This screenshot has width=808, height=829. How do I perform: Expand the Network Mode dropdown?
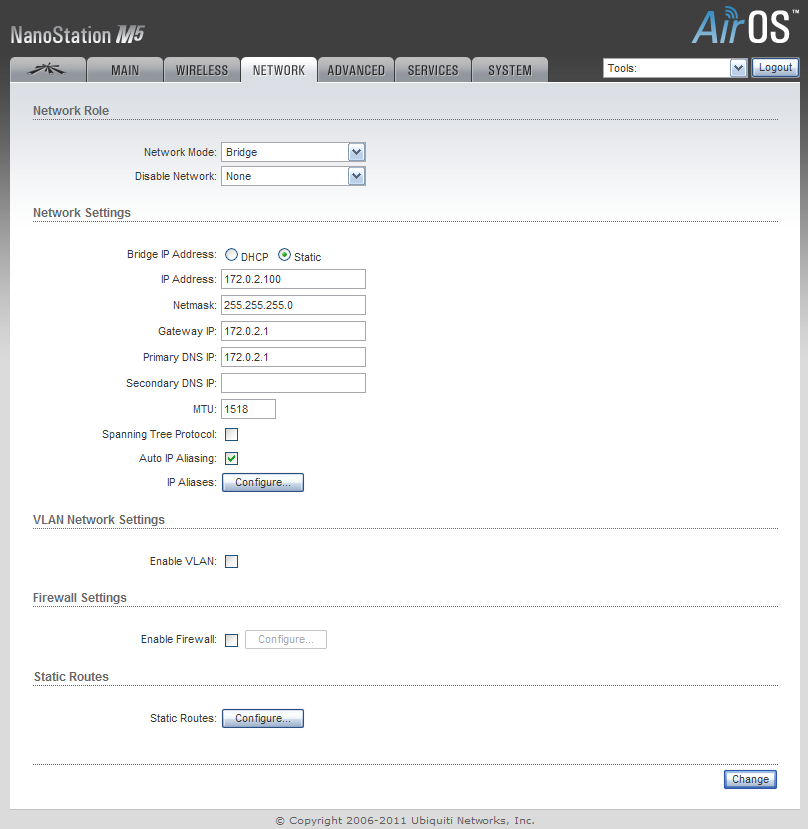pos(293,152)
